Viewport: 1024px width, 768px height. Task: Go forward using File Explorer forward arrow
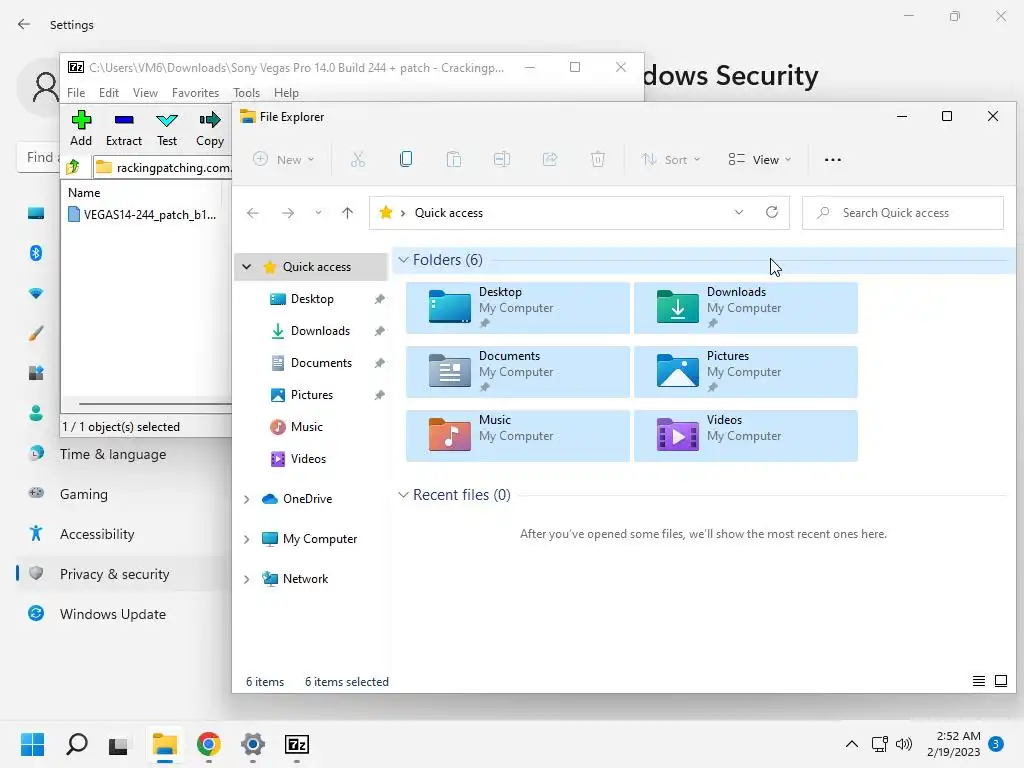coord(287,213)
